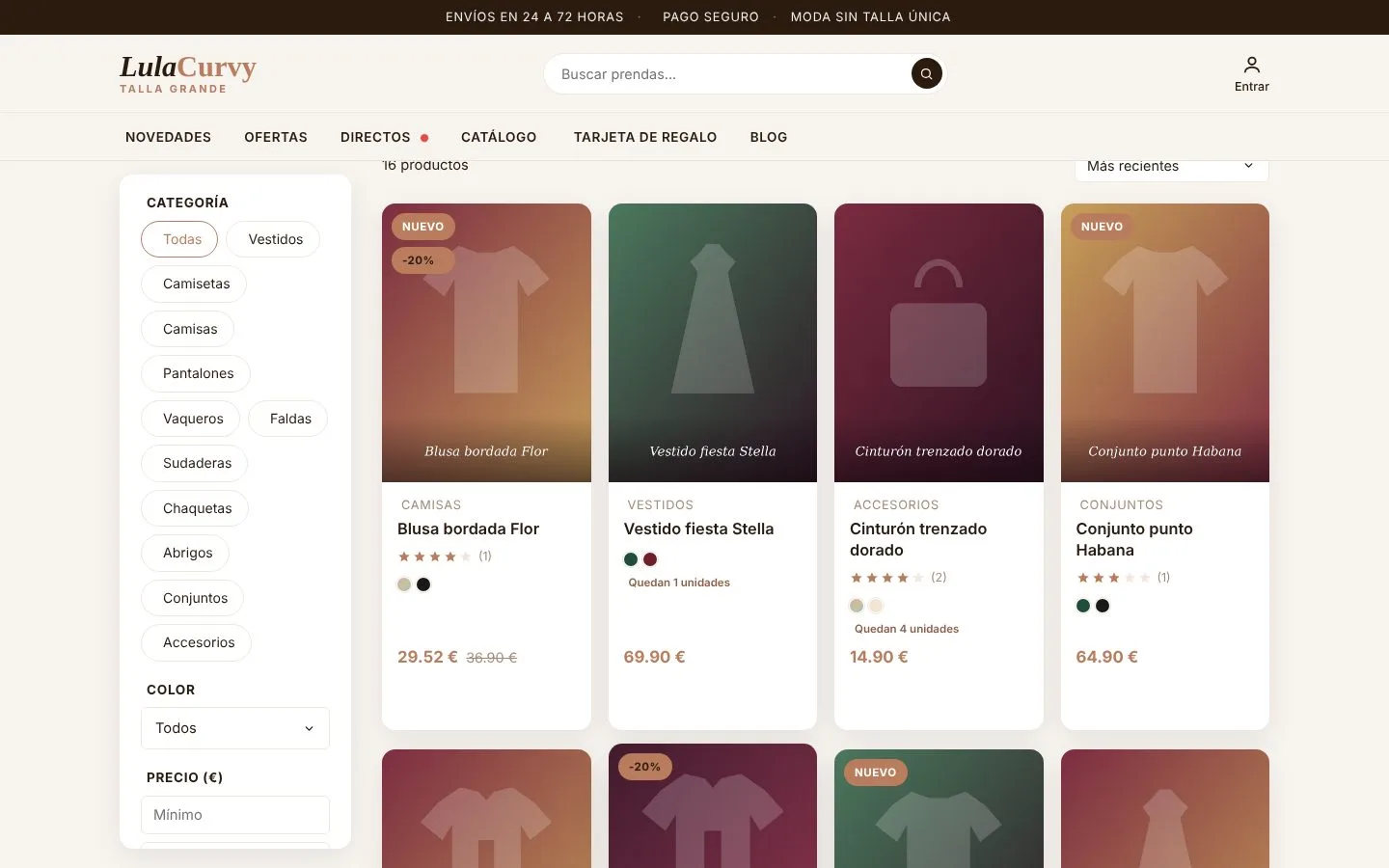The image size is (1389, 868).
Task: Click the star rating of Blusa bordada Flor
Action: (435, 556)
